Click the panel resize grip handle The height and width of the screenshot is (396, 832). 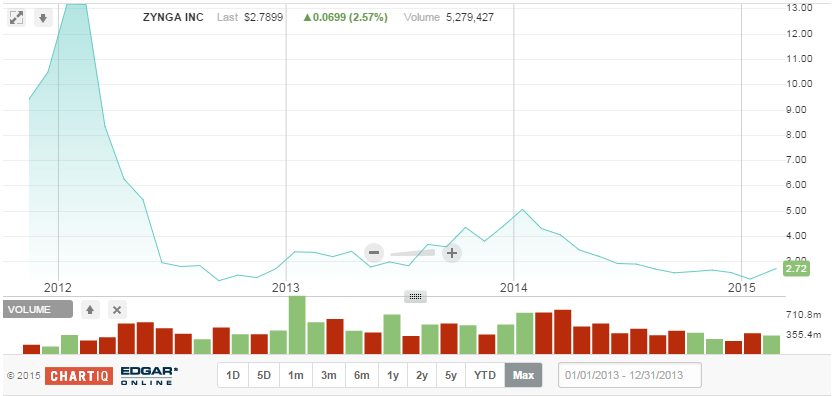coord(415,297)
